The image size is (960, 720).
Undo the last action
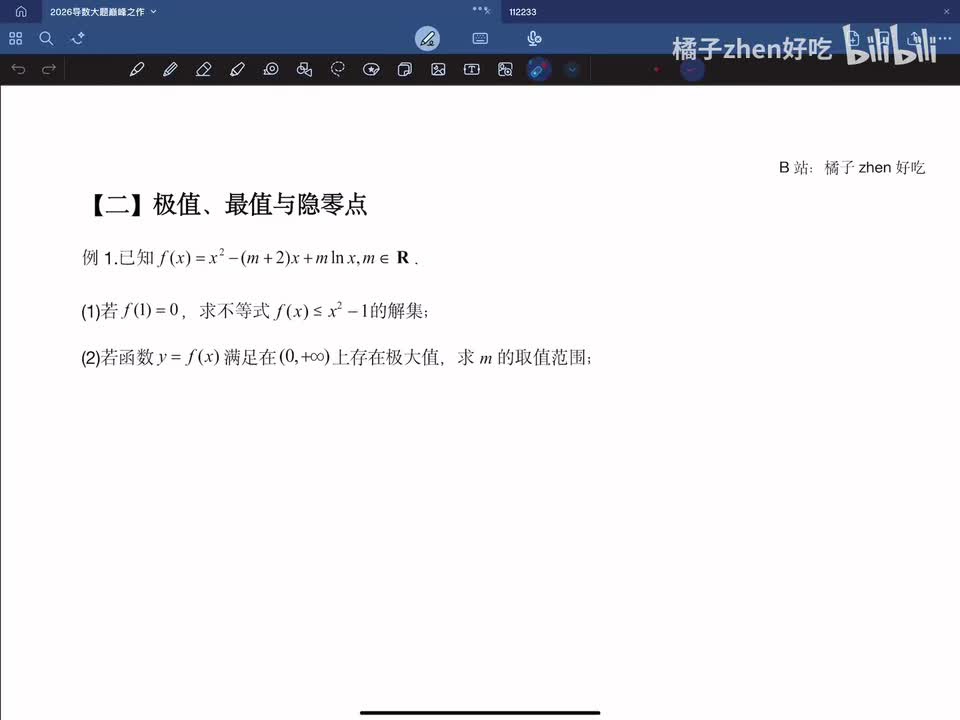point(18,69)
